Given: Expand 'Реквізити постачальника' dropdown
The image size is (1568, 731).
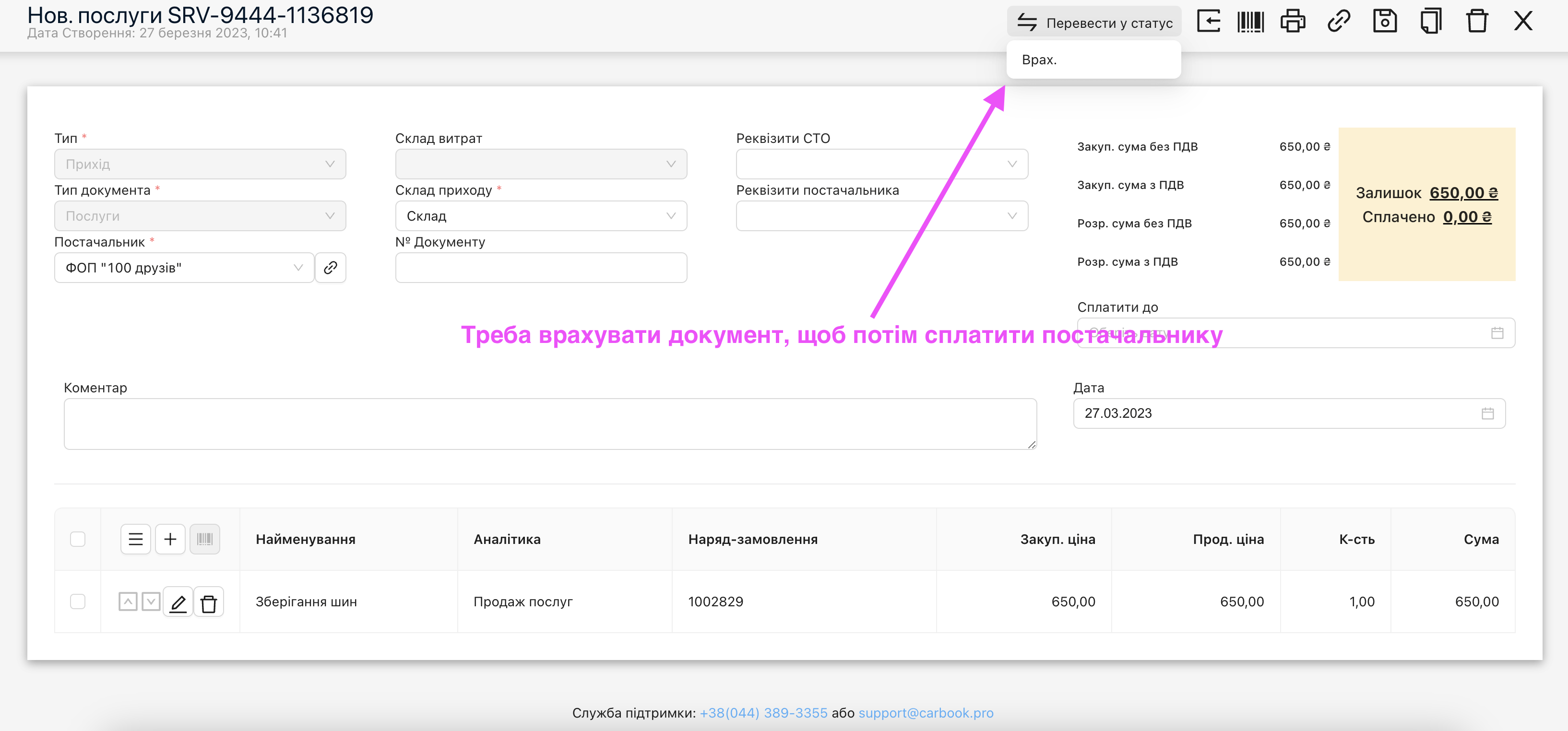Looking at the screenshot, I should [x=882, y=215].
